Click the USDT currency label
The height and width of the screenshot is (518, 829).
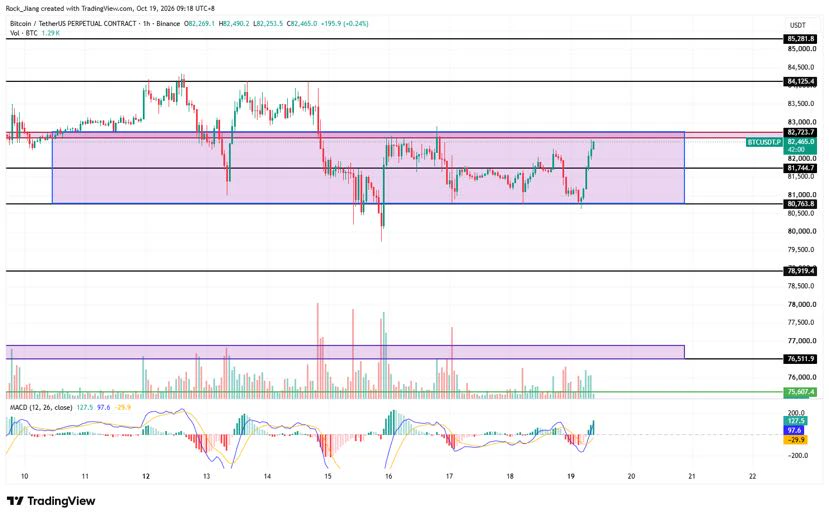798,25
